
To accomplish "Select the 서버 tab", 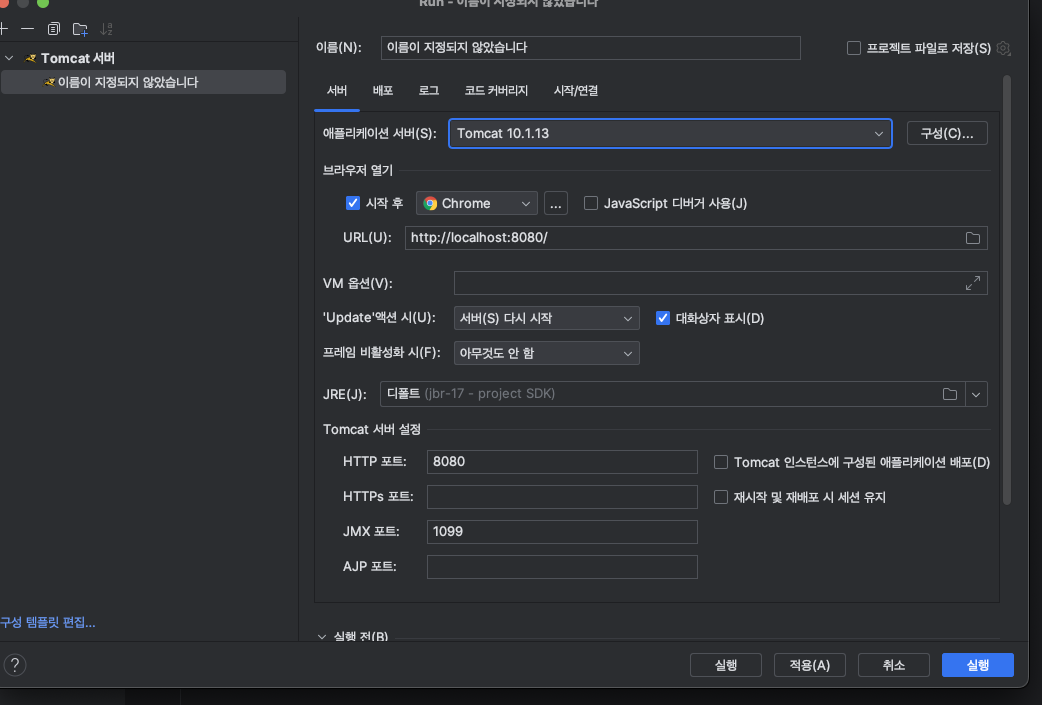I will [x=337, y=90].
